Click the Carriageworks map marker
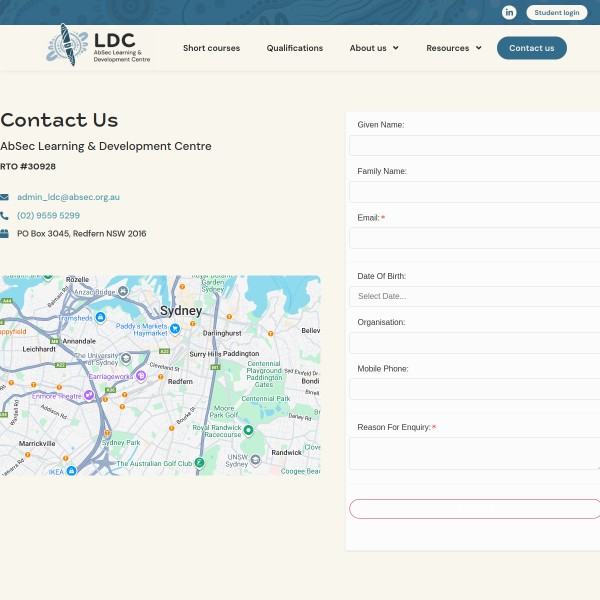This screenshot has width=600, height=600. pos(141,376)
